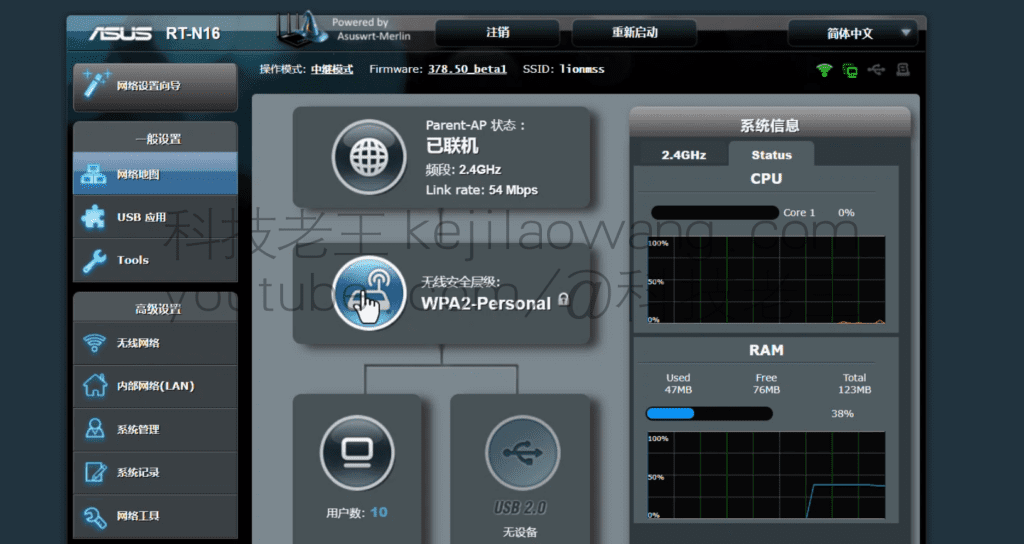Viewport: 1024px width, 544px height.
Task: Click the green client status icon
Action: pos(850,70)
